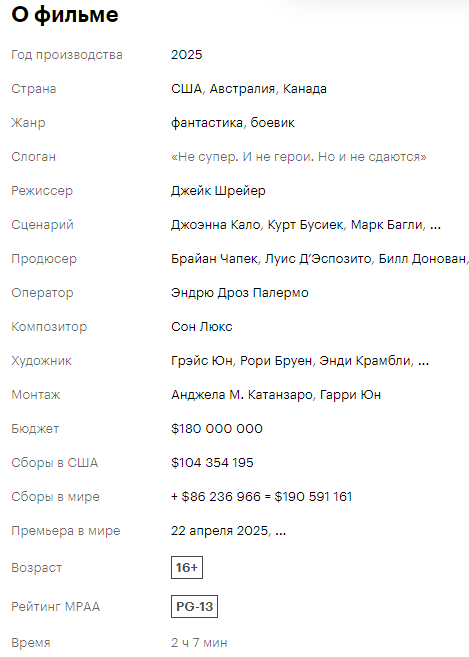469x657 pixels.
Task: Open artist Рори Бруен page
Action: click(276, 361)
